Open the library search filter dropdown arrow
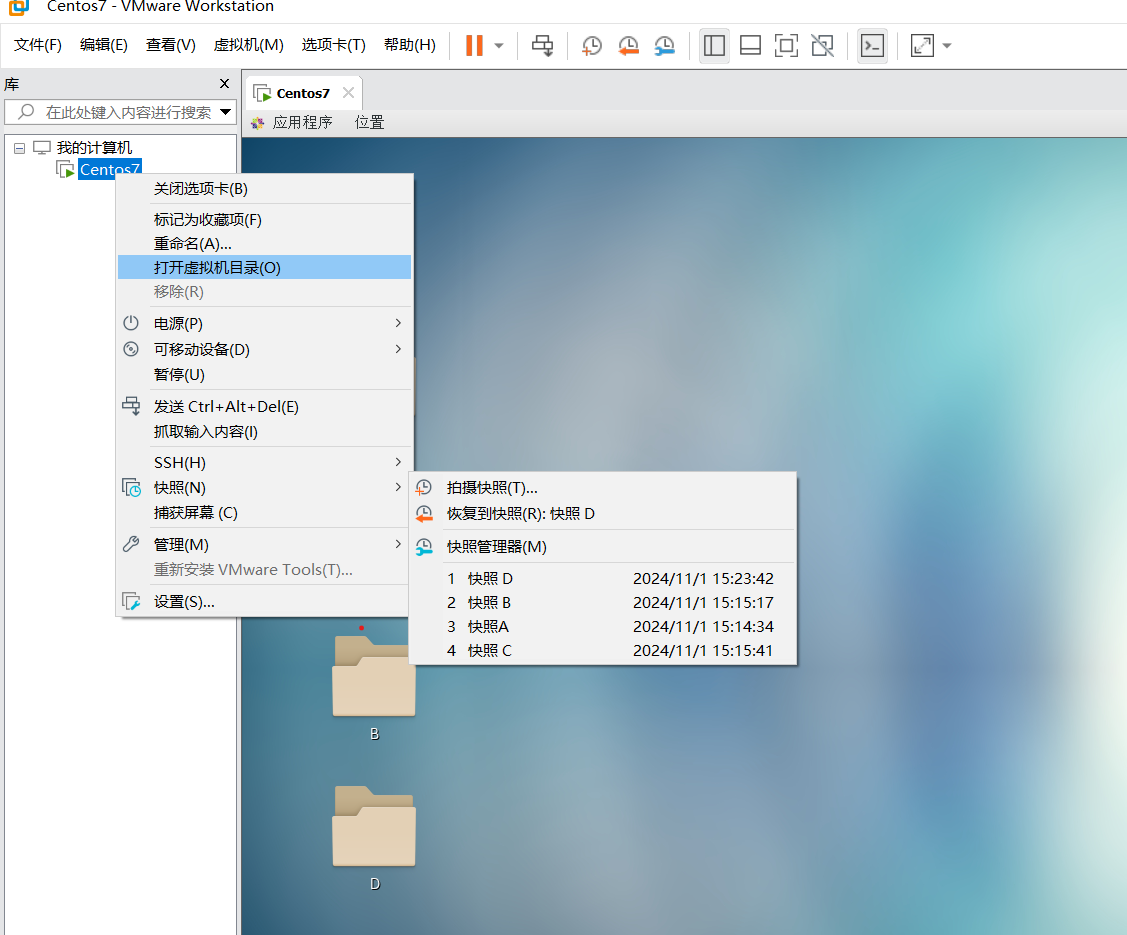Image resolution: width=1127 pixels, height=935 pixels. click(226, 112)
